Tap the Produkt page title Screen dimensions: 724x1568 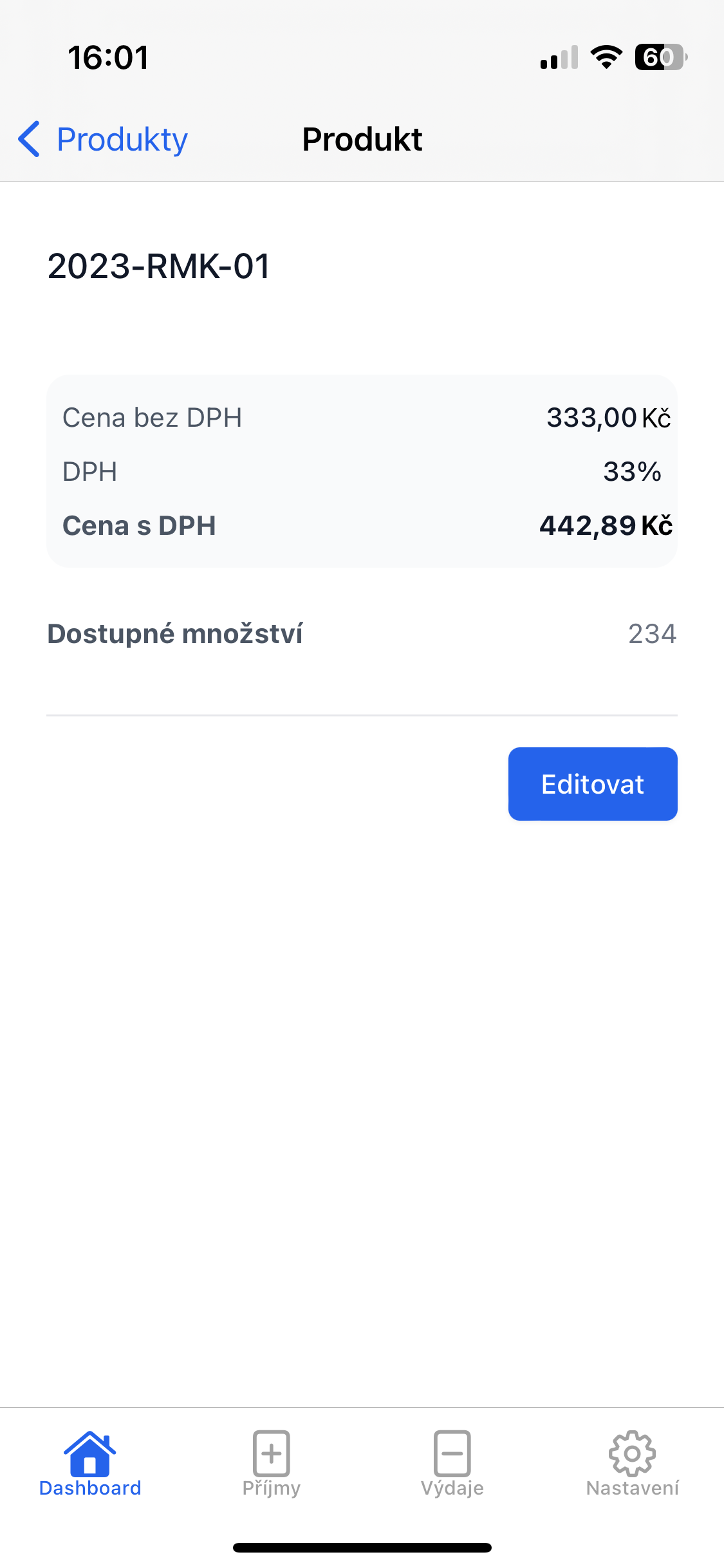coord(362,140)
